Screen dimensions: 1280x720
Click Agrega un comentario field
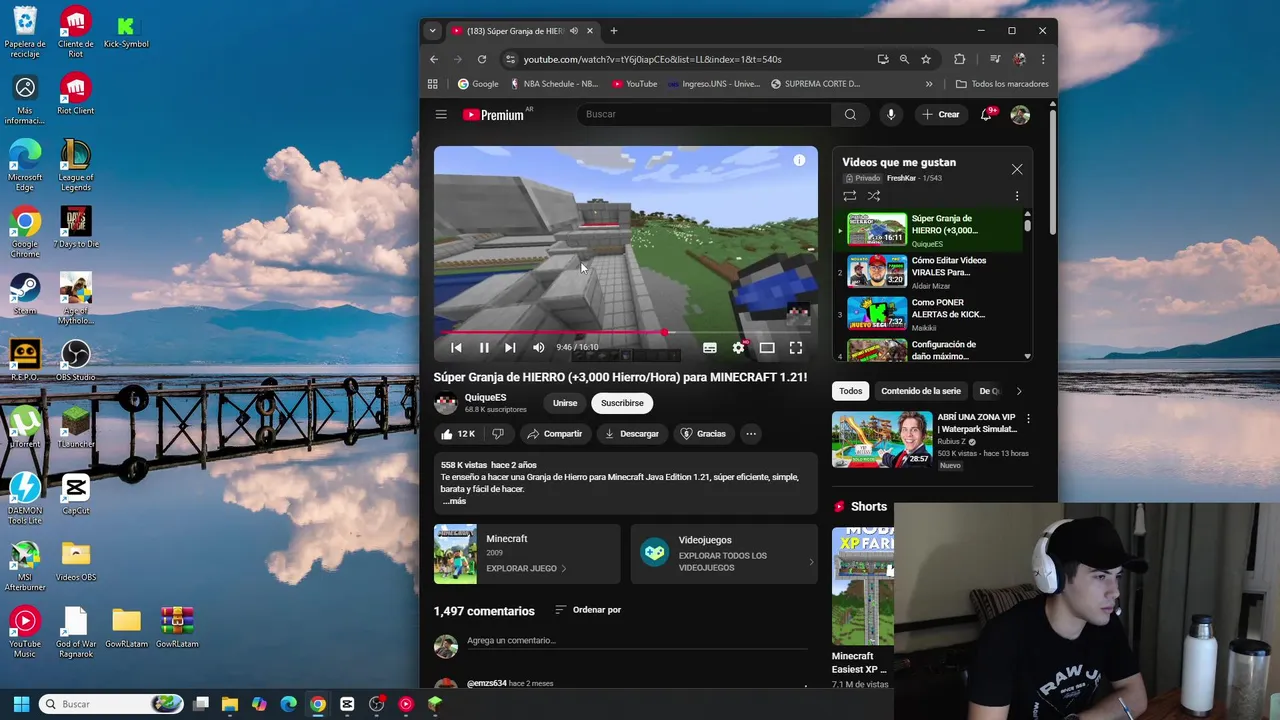[x=640, y=641]
